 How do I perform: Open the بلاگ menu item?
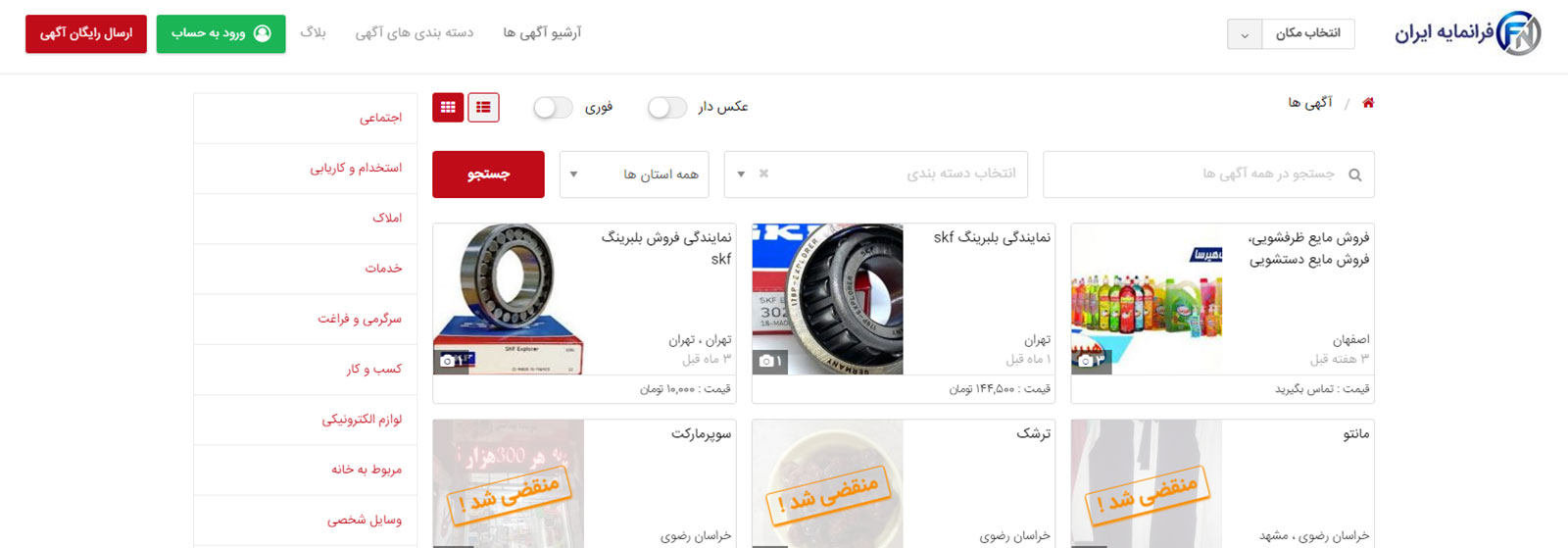coord(313,32)
